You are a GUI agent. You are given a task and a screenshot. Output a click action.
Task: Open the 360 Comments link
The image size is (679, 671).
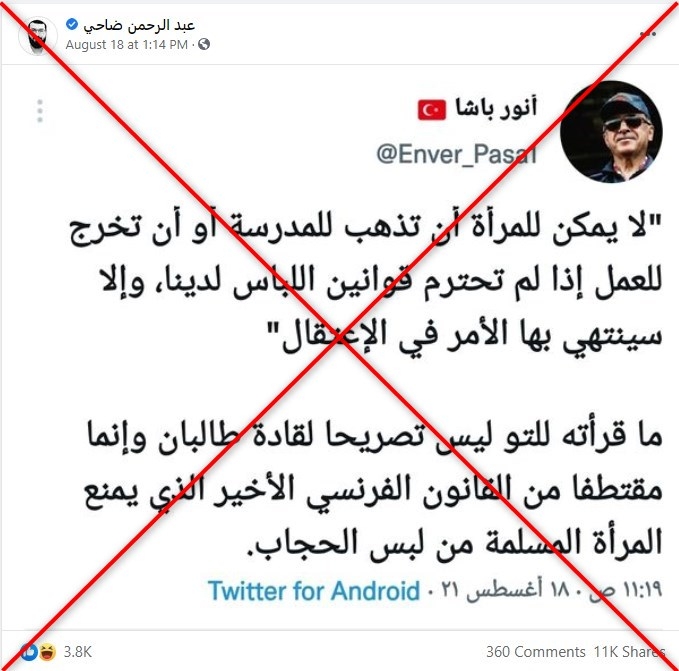(x=536, y=652)
